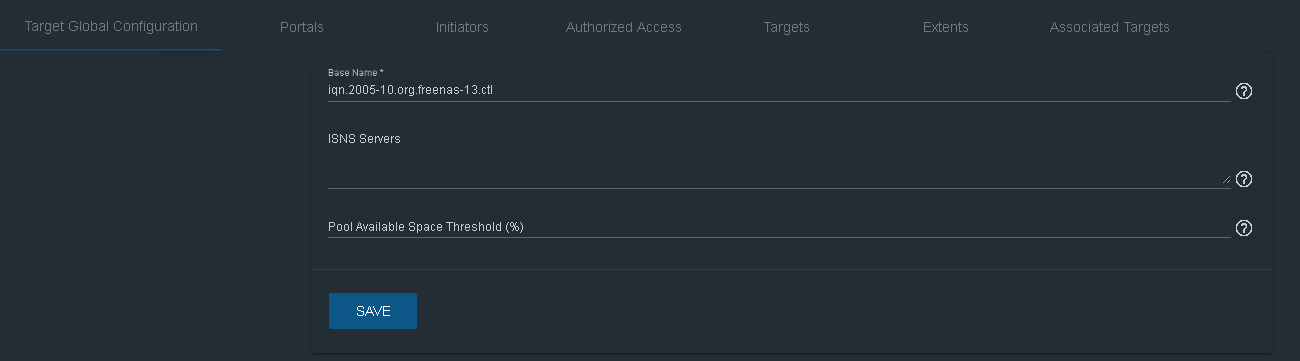Select the Targets tab

[786, 27]
